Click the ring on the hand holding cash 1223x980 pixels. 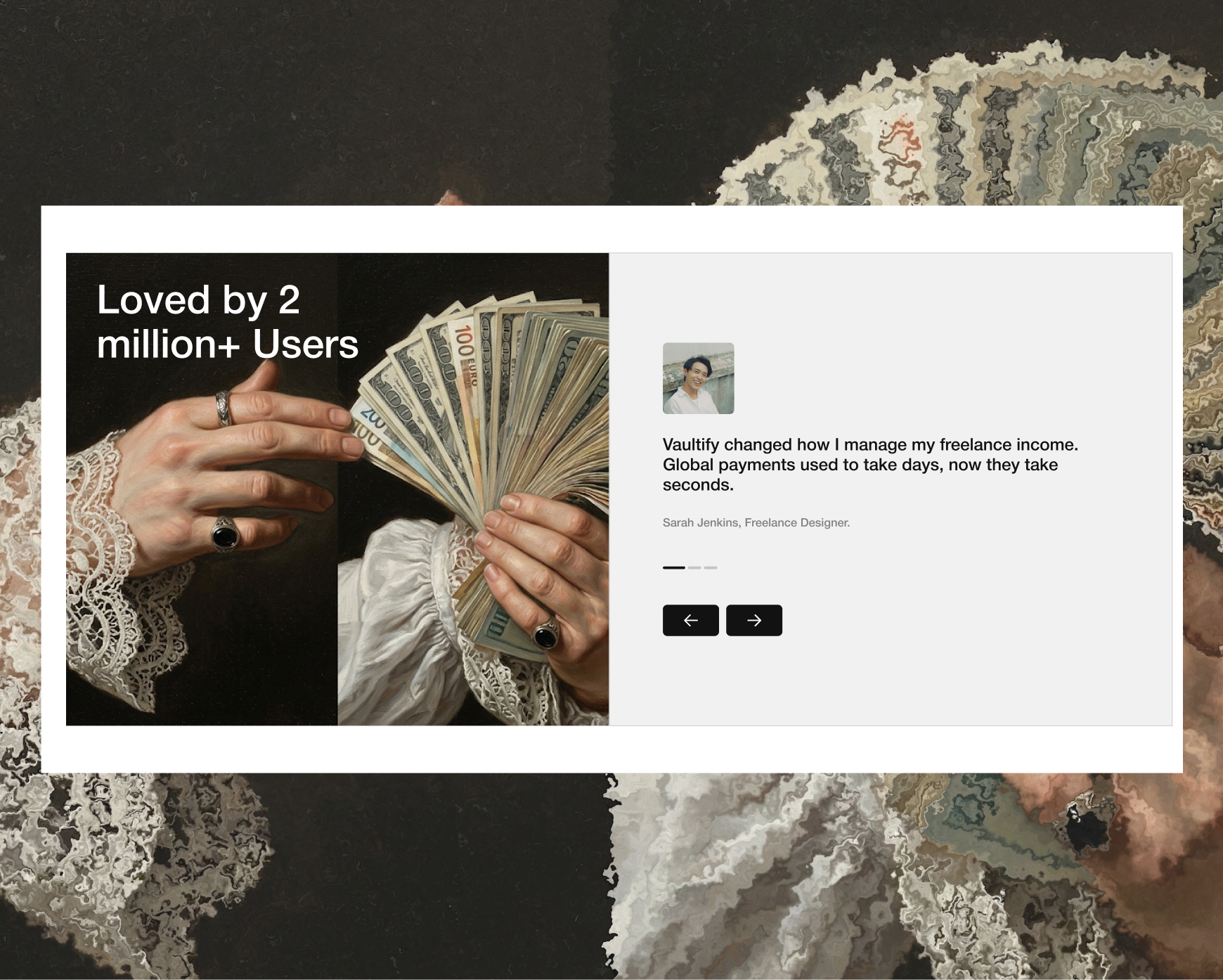pos(545,635)
